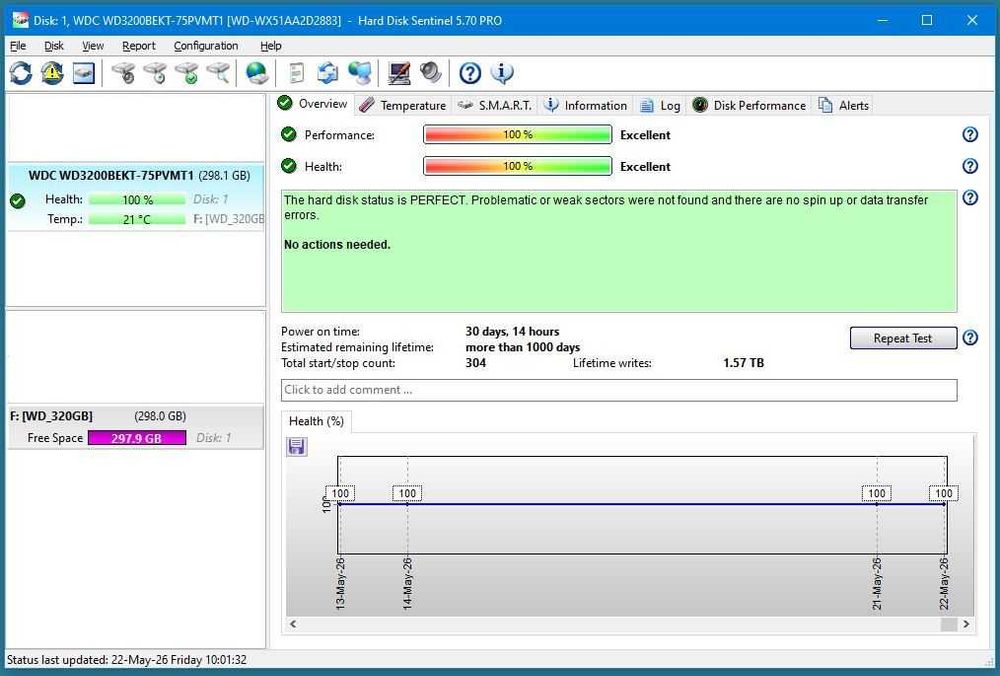The height and width of the screenshot is (676, 1000).
Task: Select the Health (%) chart tab
Action: [x=316, y=421]
